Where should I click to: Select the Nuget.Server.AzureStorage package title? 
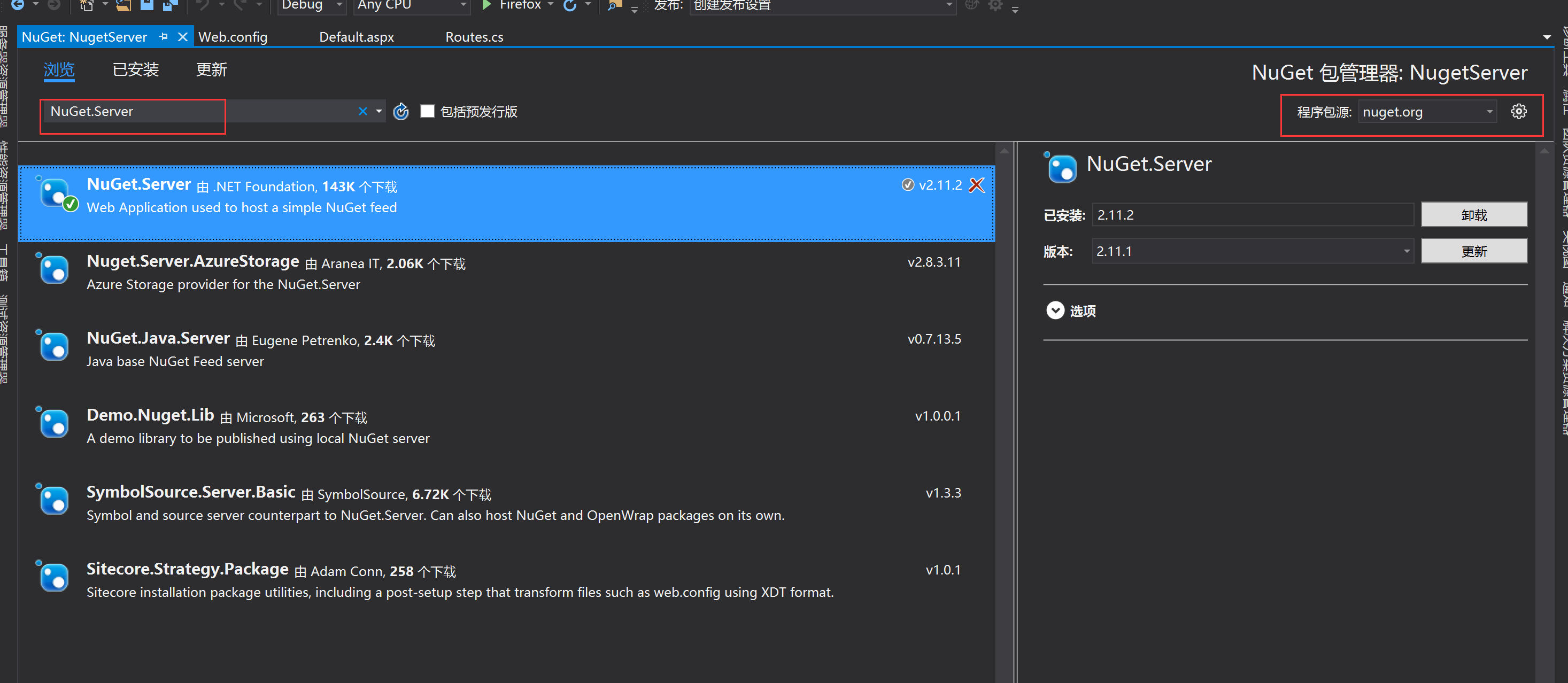tap(193, 261)
